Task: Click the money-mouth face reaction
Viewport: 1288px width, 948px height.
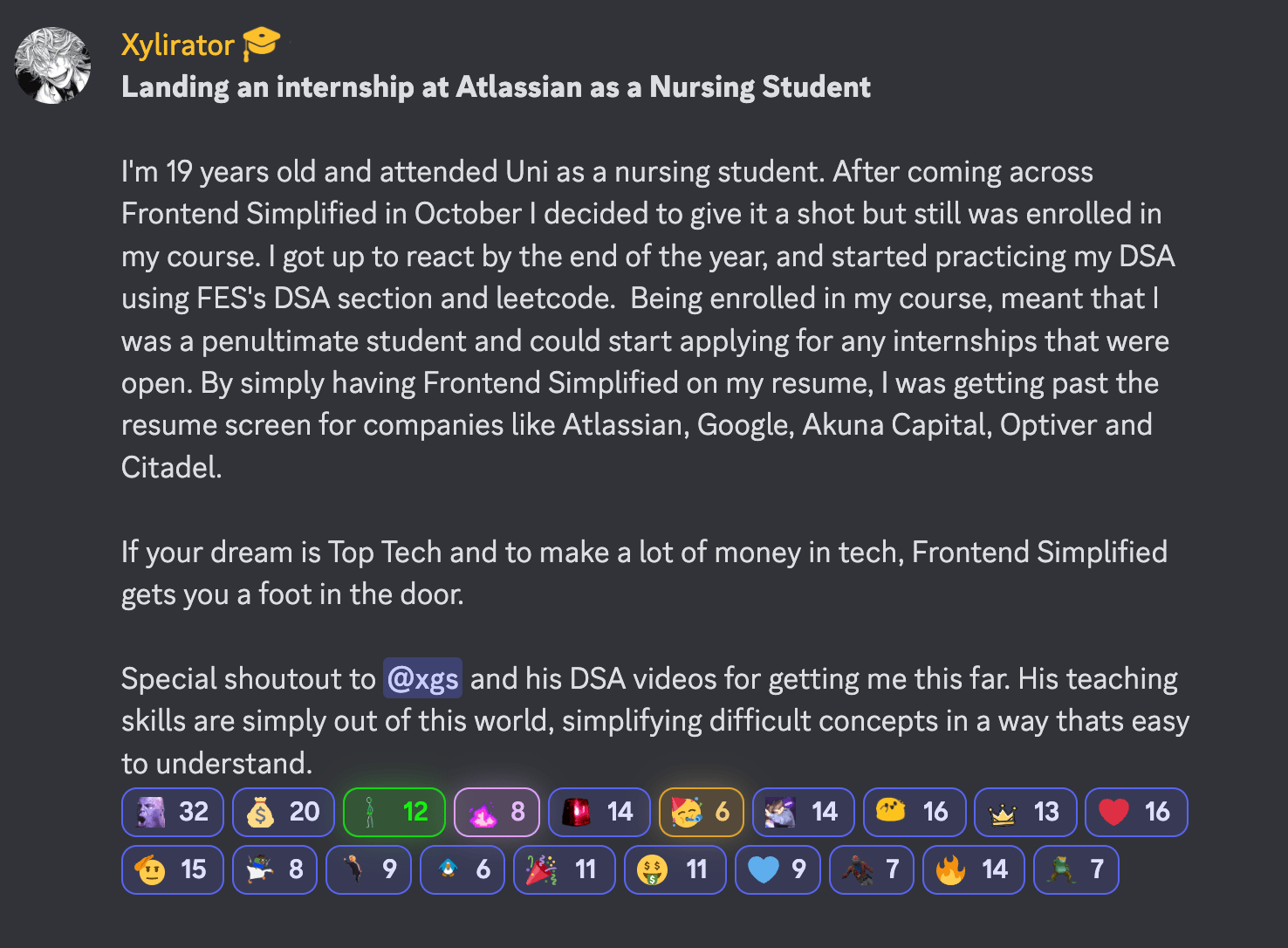Action: pyautogui.click(x=675, y=869)
